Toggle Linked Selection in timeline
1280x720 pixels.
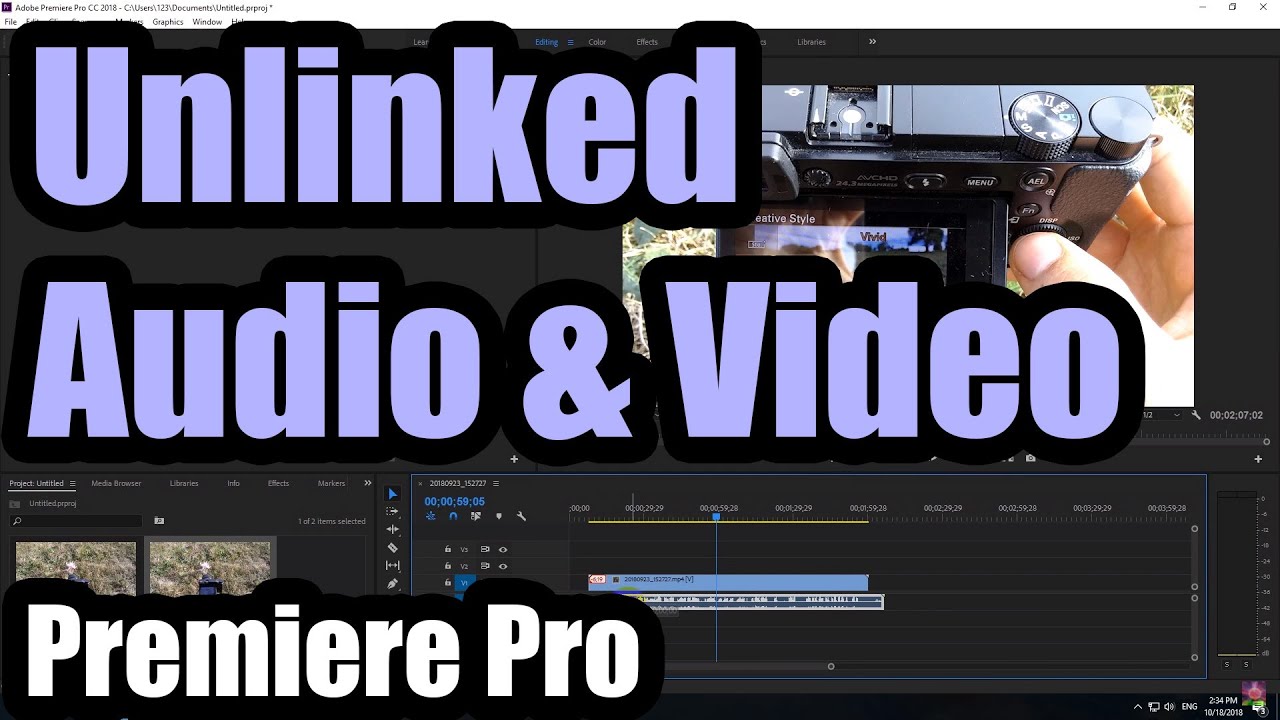click(x=476, y=516)
